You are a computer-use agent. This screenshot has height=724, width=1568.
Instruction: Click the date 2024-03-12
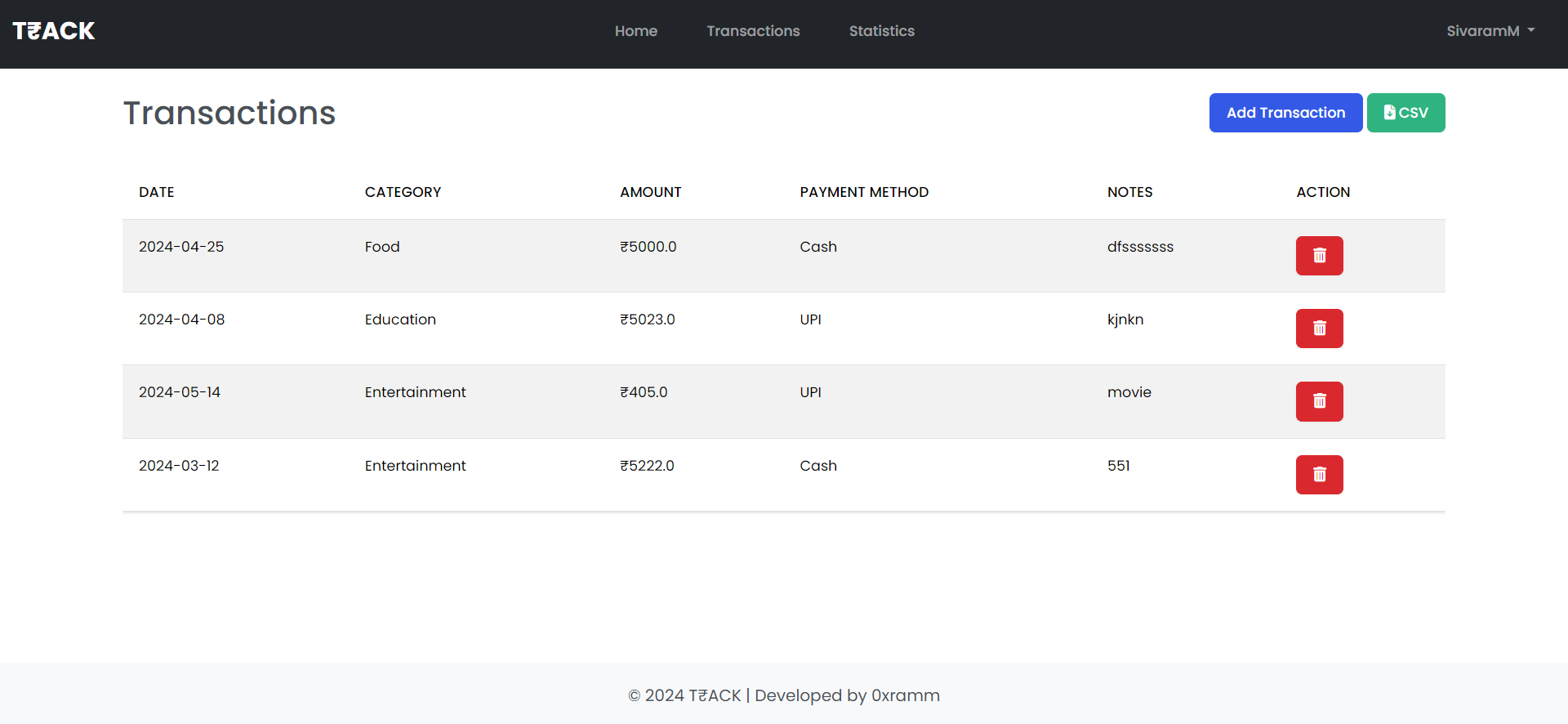pos(179,466)
